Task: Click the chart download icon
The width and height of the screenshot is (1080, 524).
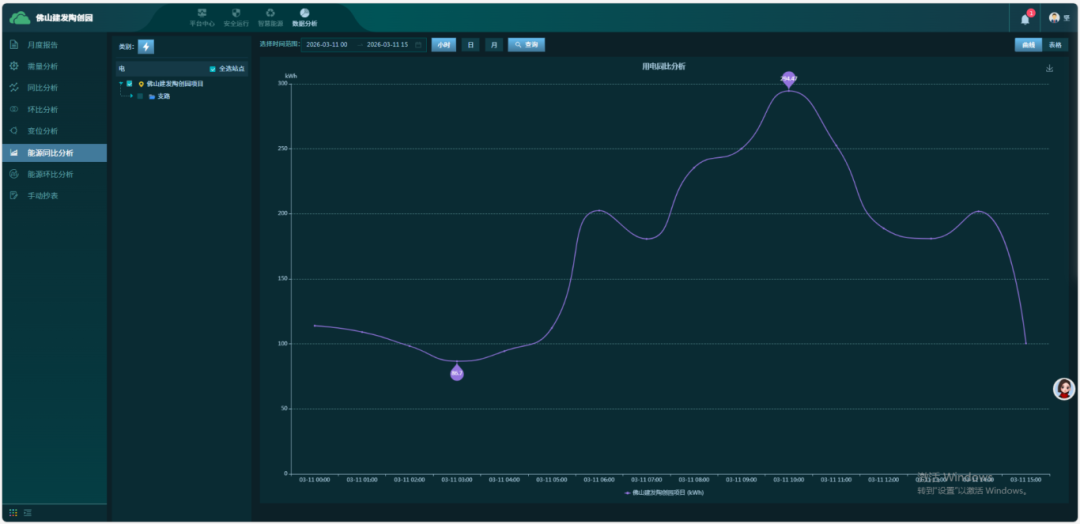Action: click(1049, 68)
